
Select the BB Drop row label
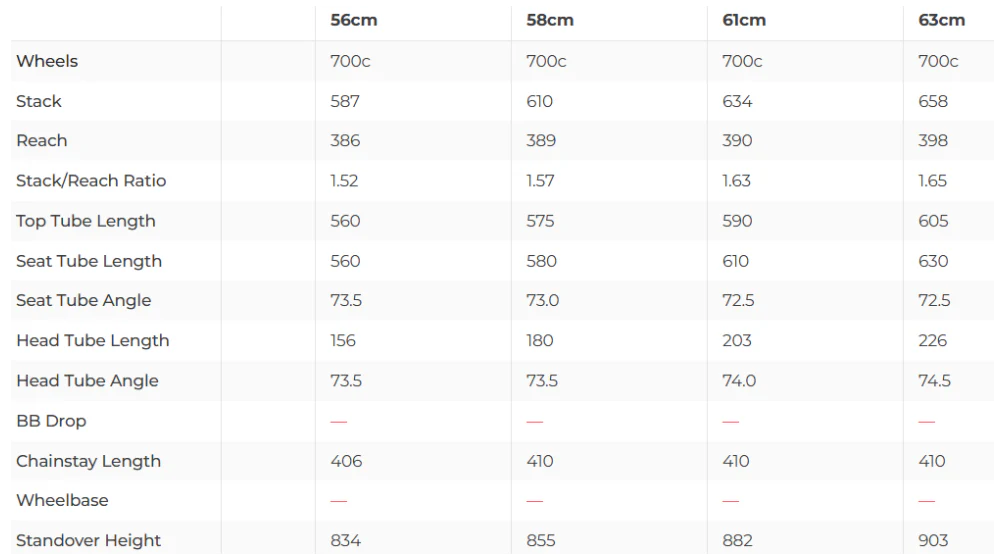point(51,421)
